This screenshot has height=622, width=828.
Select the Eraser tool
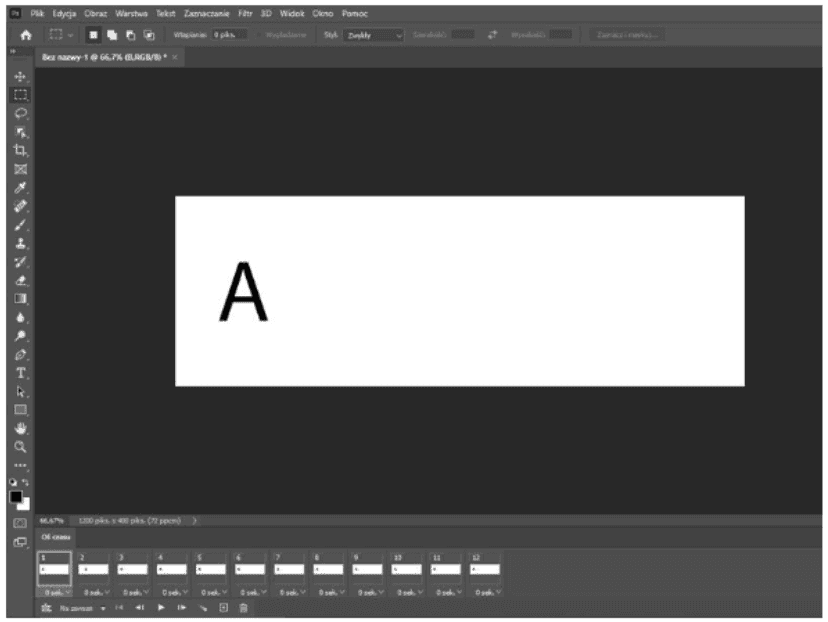(x=20, y=280)
